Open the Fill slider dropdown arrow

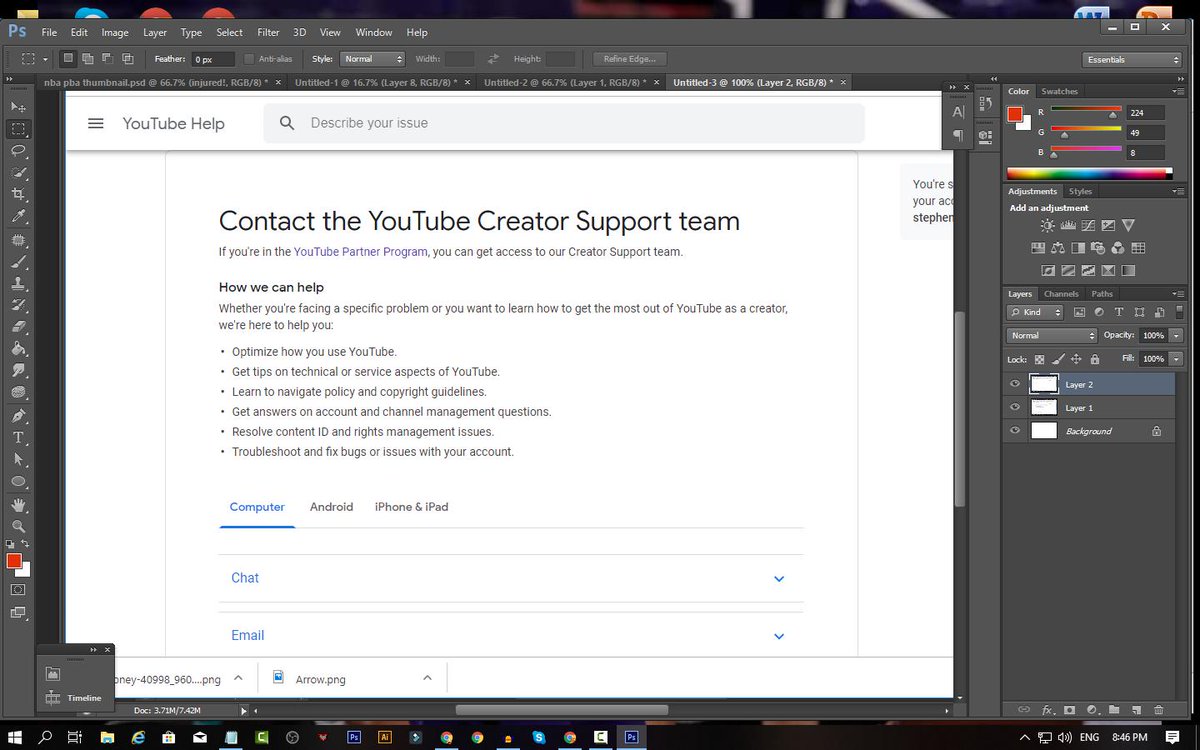click(1176, 359)
